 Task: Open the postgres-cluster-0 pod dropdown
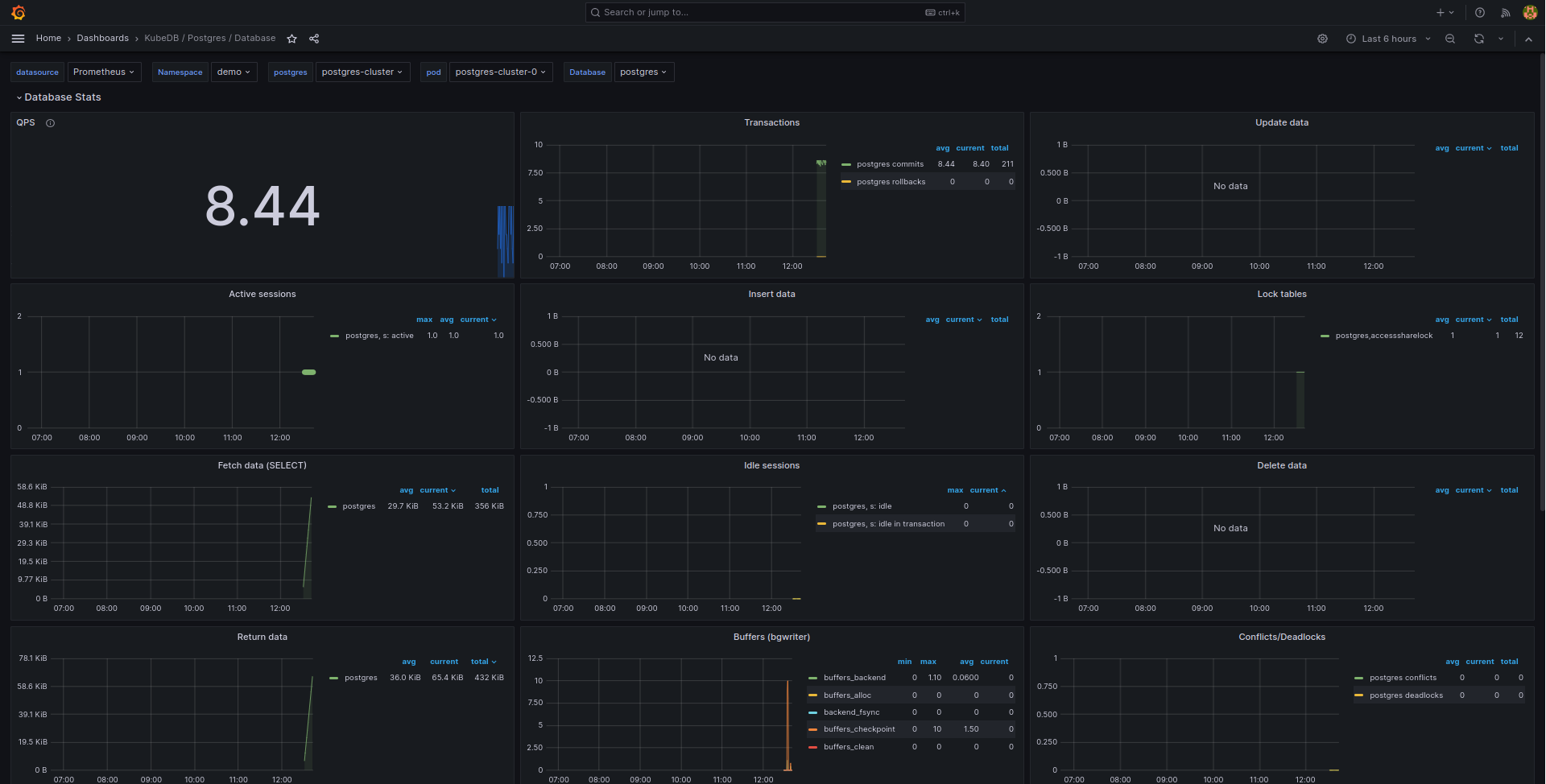click(500, 72)
